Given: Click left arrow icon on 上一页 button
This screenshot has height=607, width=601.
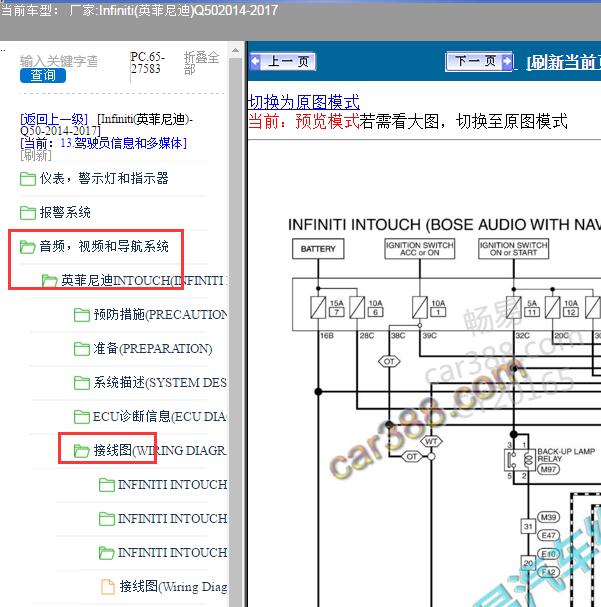Looking at the screenshot, I should click(255, 61).
